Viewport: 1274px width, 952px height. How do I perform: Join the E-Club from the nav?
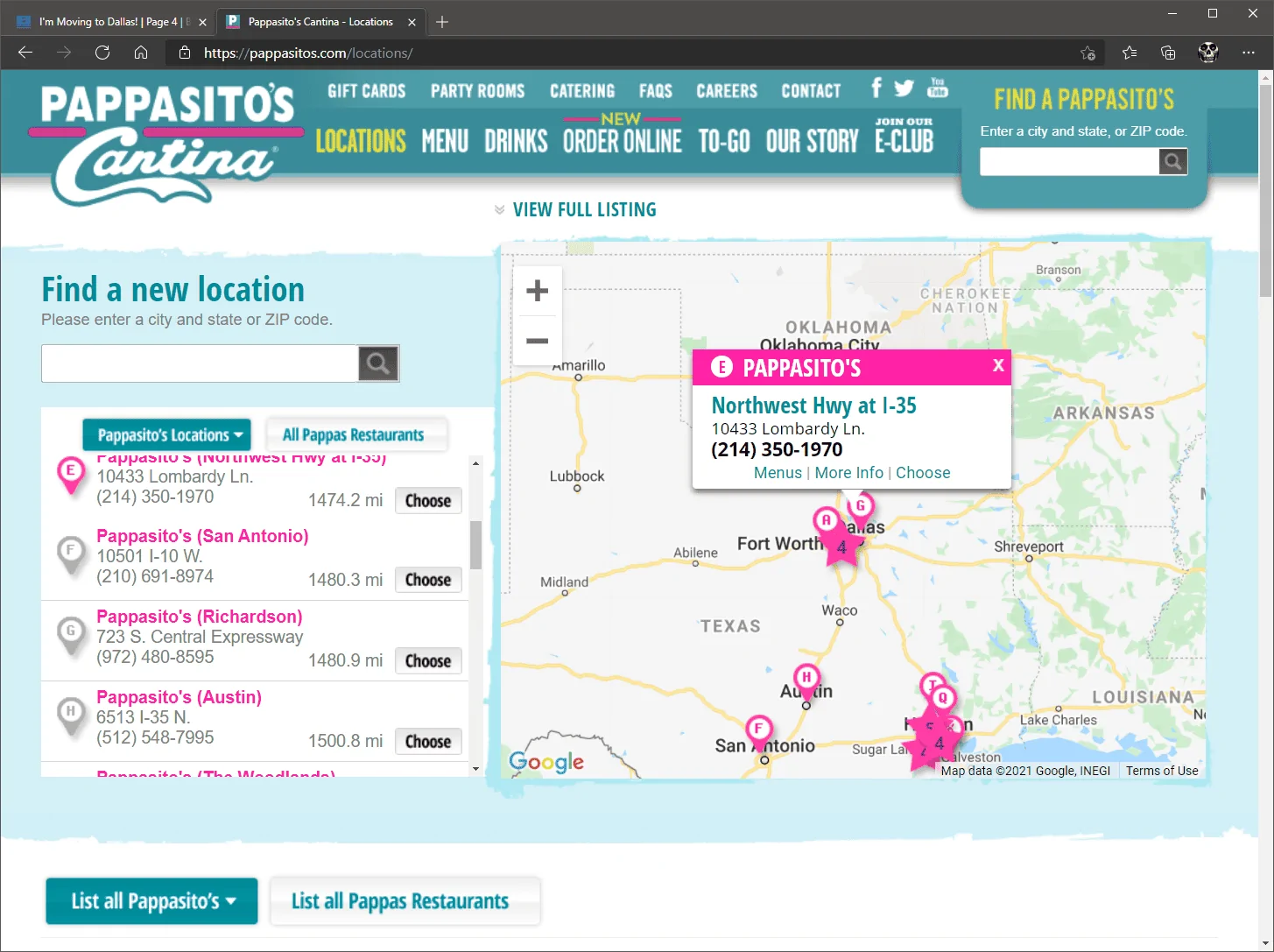pyautogui.click(x=904, y=137)
